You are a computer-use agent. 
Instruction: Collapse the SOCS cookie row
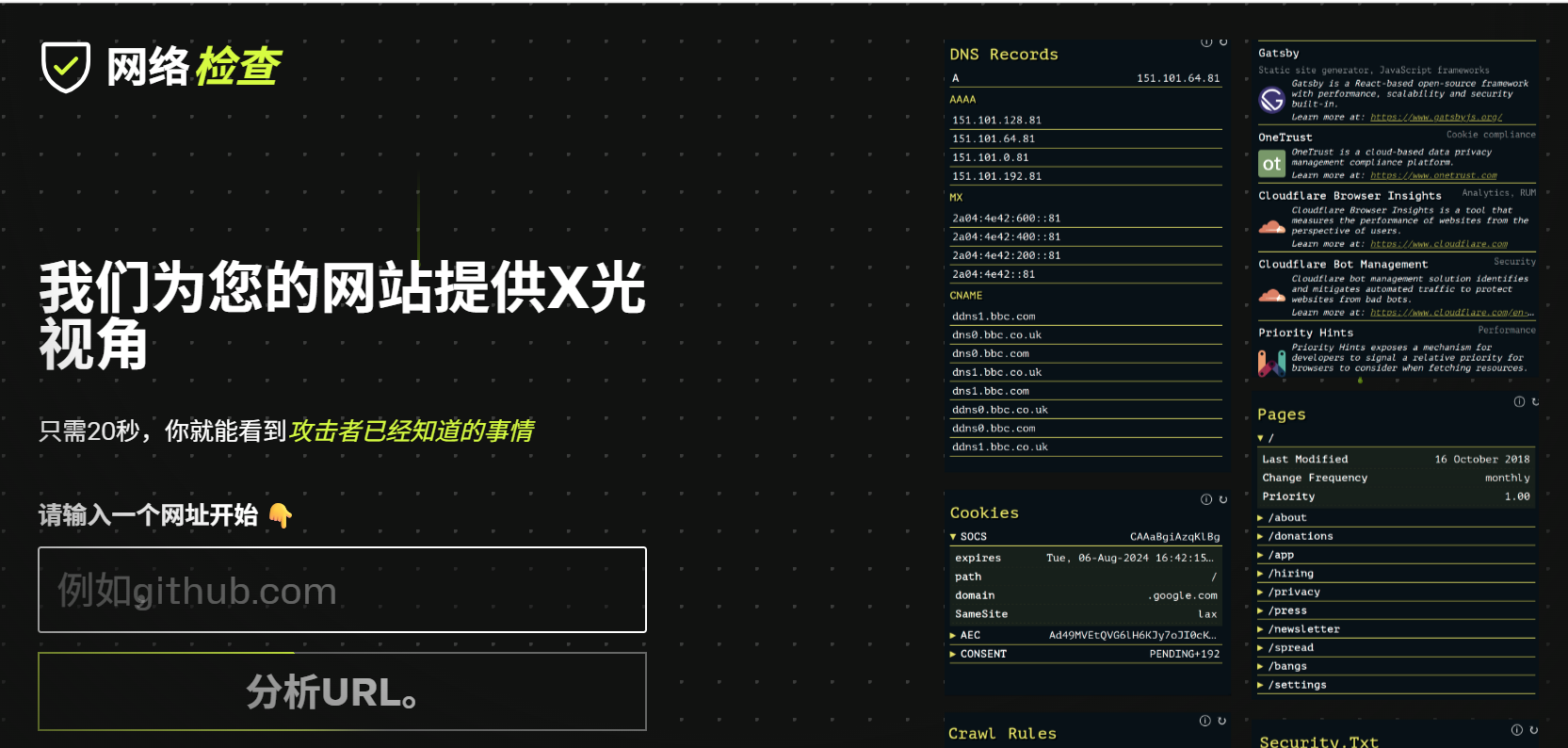(x=953, y=537)
